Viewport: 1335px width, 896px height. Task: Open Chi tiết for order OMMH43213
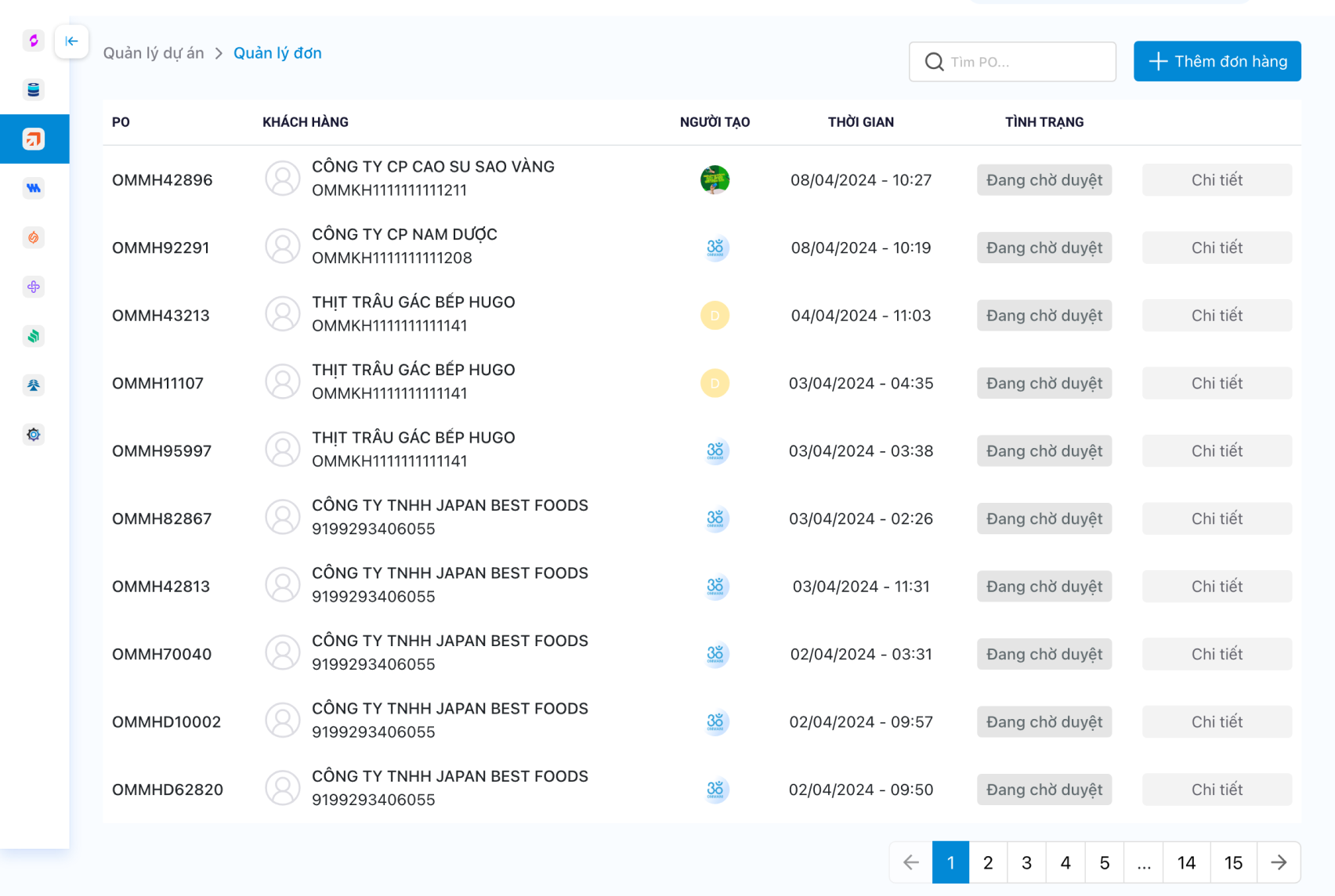[x=1216, y=316]
